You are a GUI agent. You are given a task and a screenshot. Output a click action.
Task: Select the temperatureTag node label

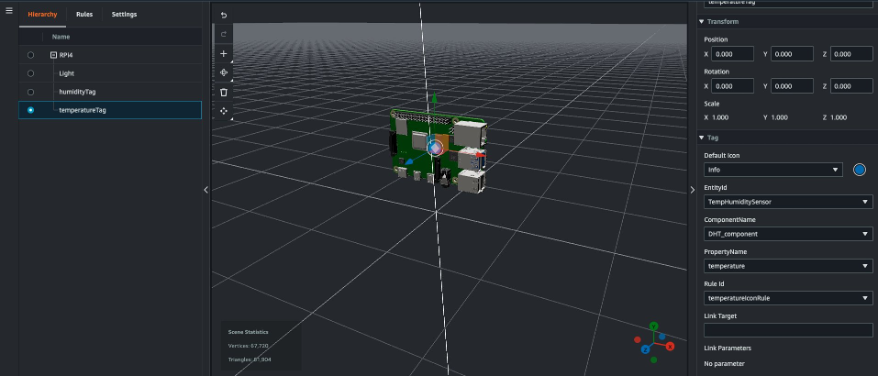pyautogui.click(x=82, y=110)
